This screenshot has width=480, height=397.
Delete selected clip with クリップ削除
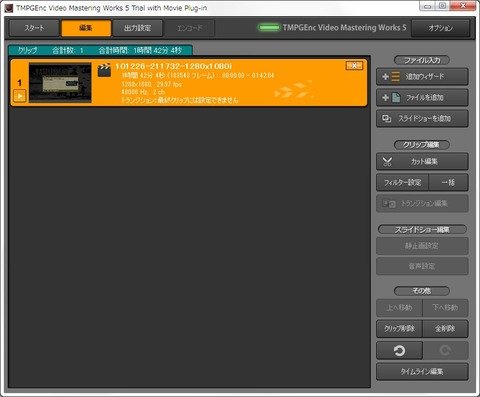399,329
